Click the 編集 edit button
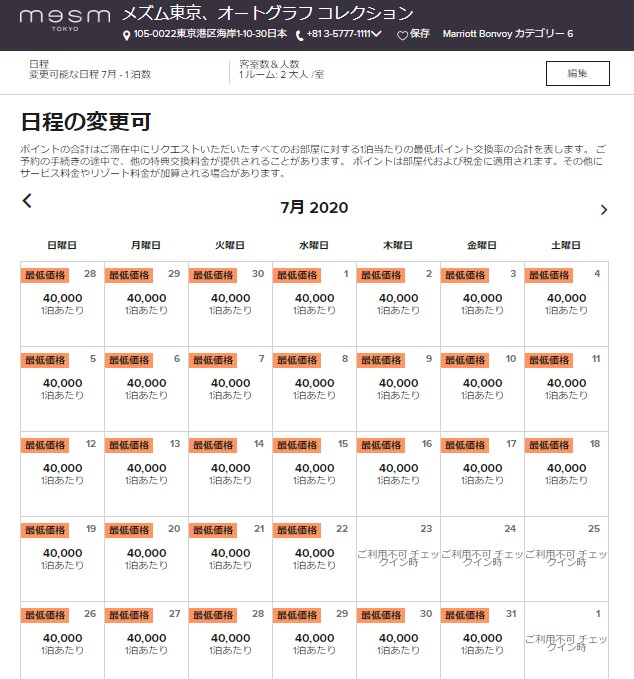Viewport: 634px width, 679px height. click(x=578, y=74)
